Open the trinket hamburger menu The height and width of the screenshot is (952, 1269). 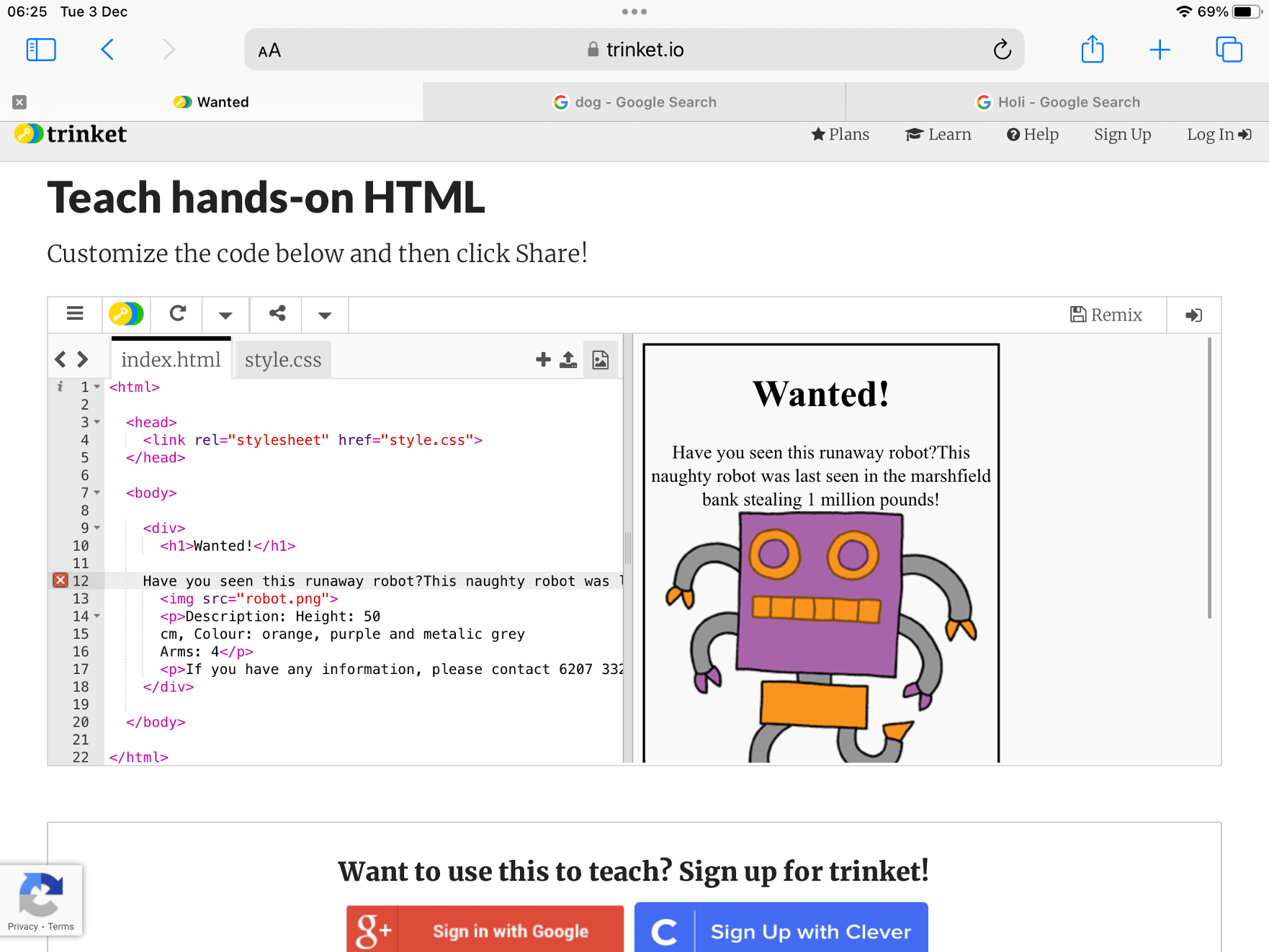[x=75, y=315]
